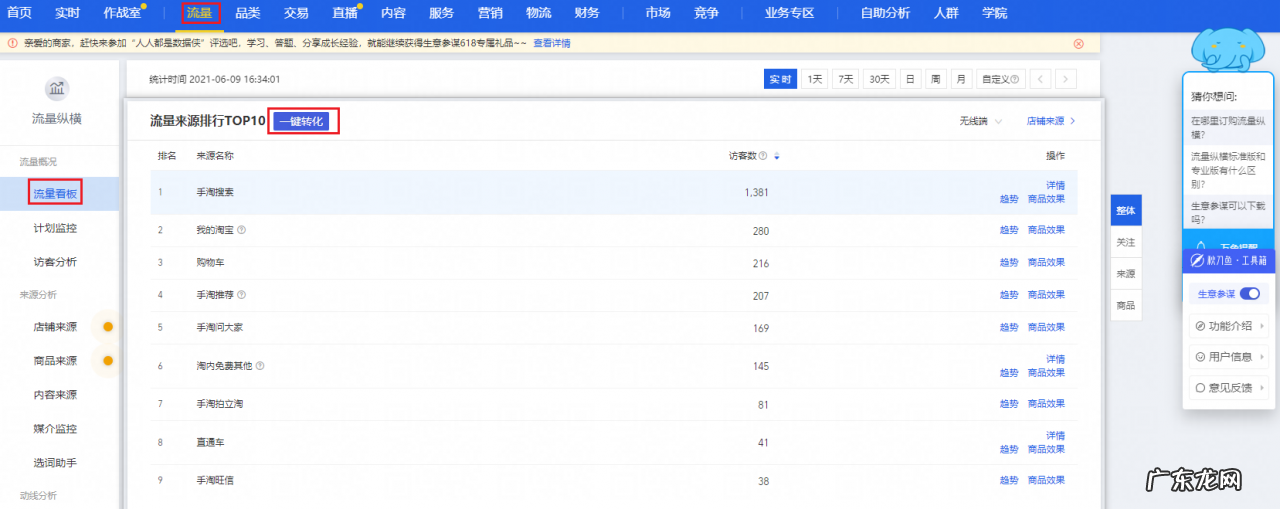Viewport: 1280px width, 509px height.
Task: Open 趋势 for the 我的淘宝 row
Action: click(1008, 230)
